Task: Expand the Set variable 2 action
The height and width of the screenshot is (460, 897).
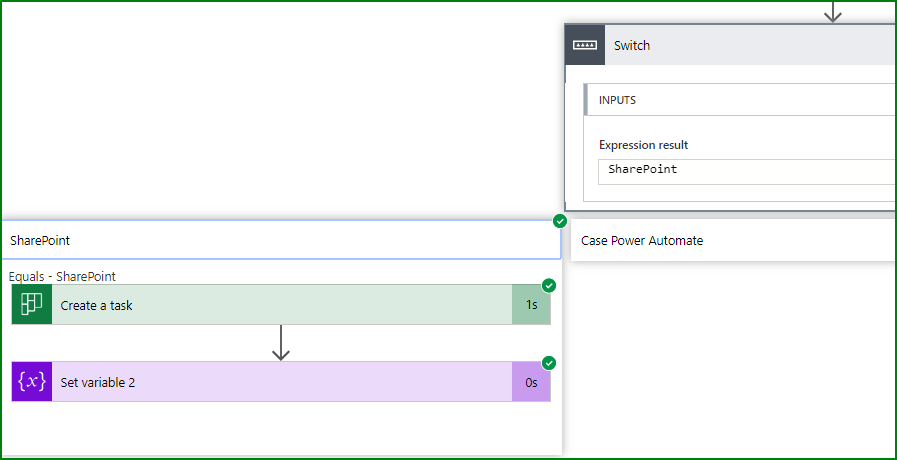Action: [x=280, y=382]
